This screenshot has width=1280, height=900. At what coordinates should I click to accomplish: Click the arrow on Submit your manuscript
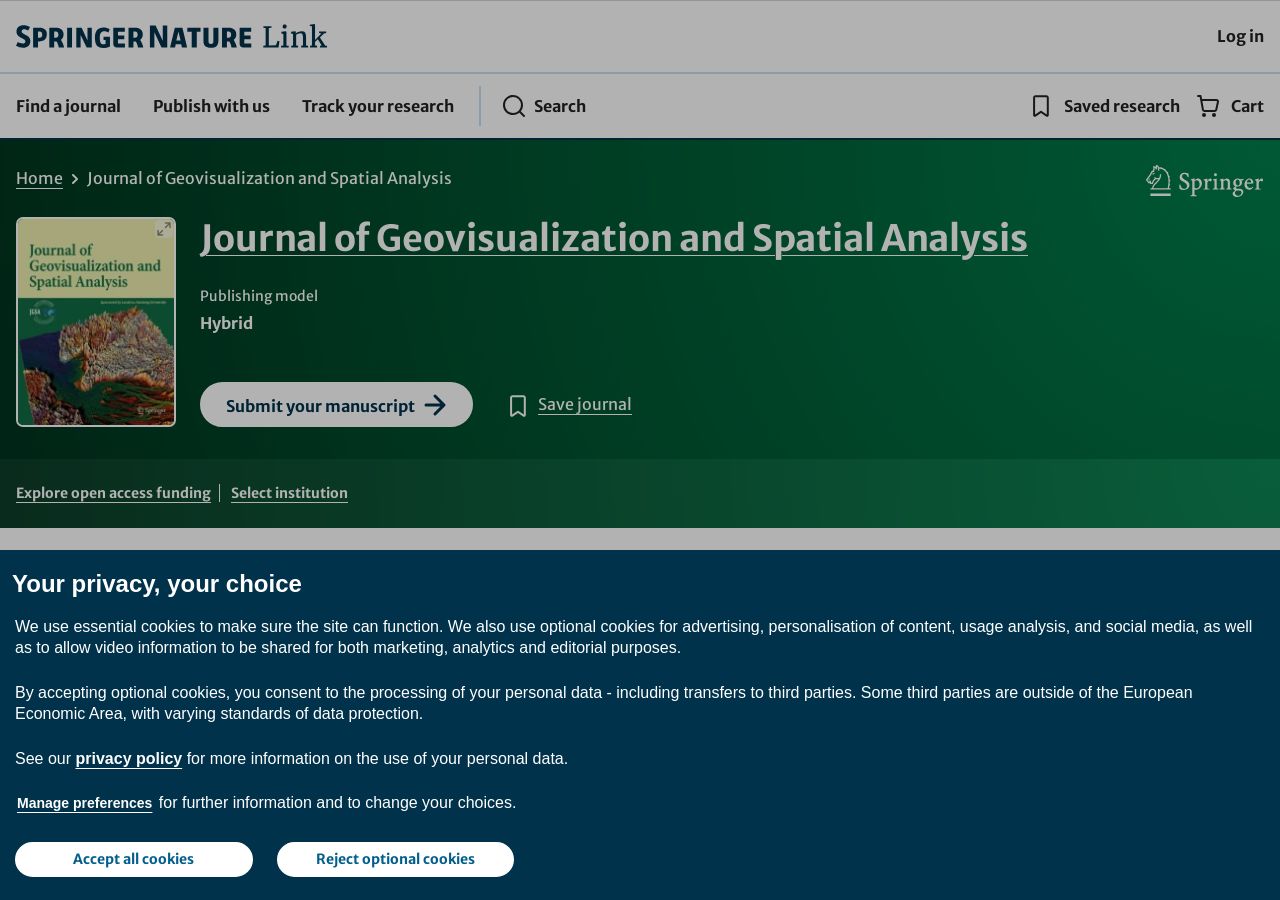tap(435, 405)
